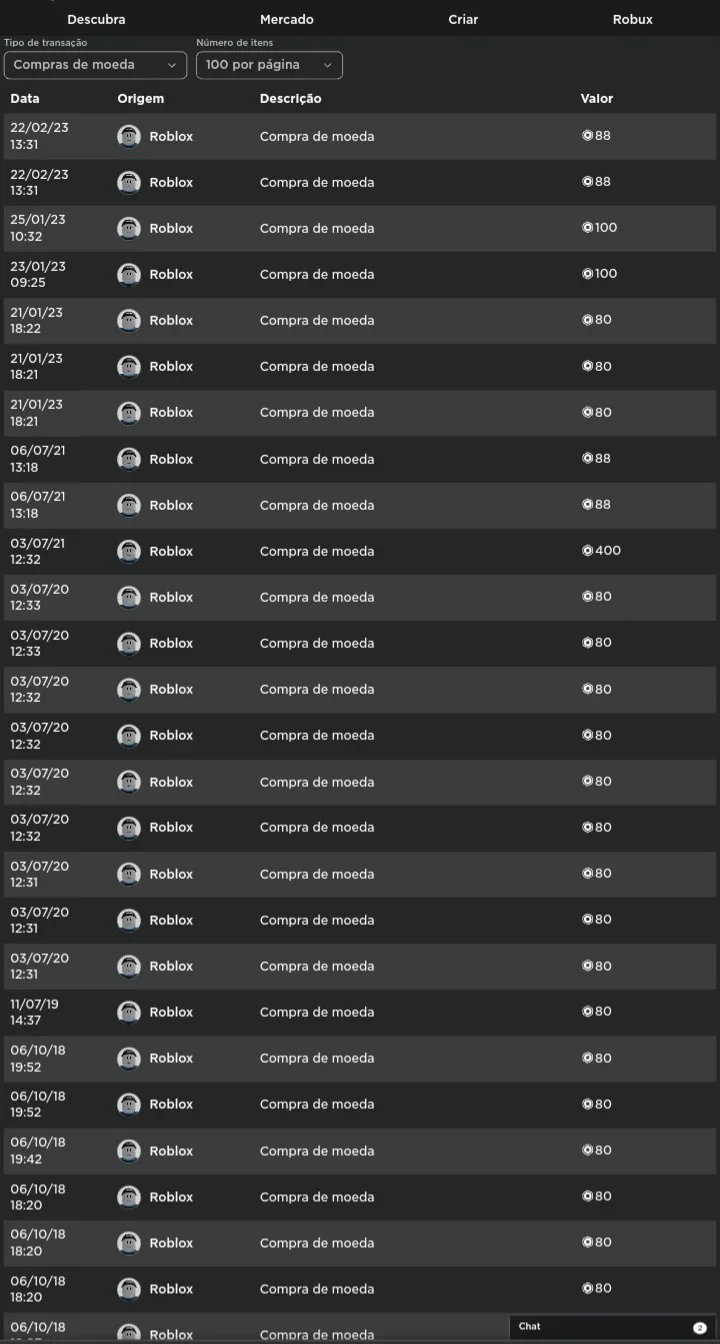
Task: Click Roblox link in 23/01/23 row
Action: point(171,274)
